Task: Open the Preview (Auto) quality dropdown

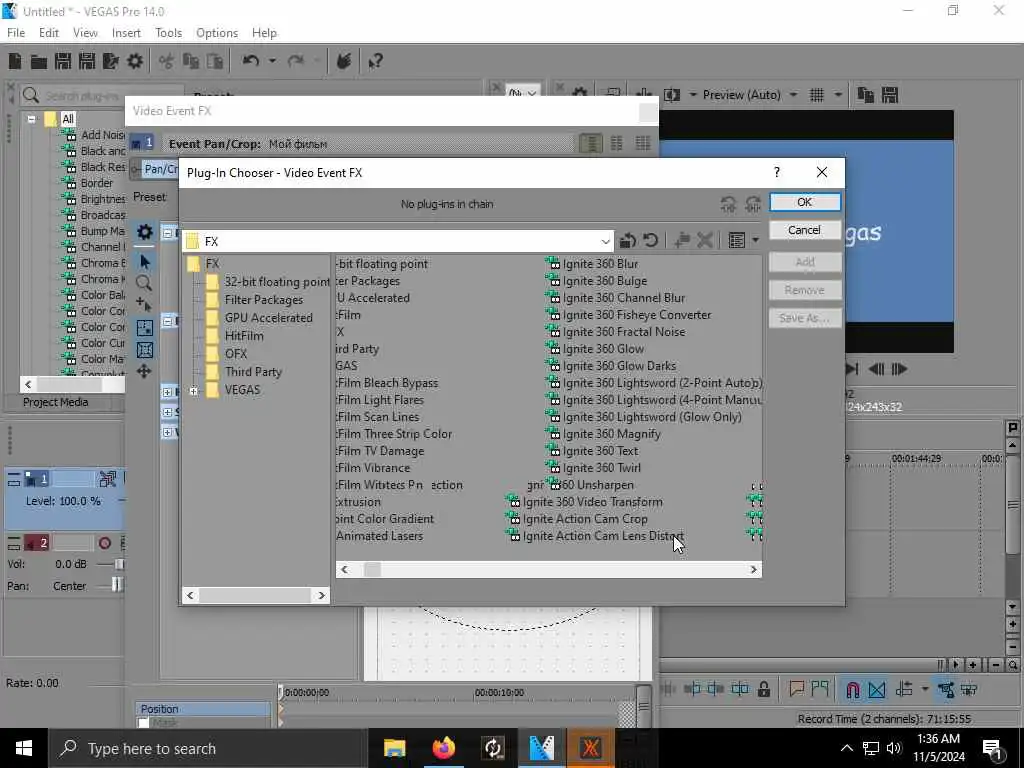Action: pos(793,95)
